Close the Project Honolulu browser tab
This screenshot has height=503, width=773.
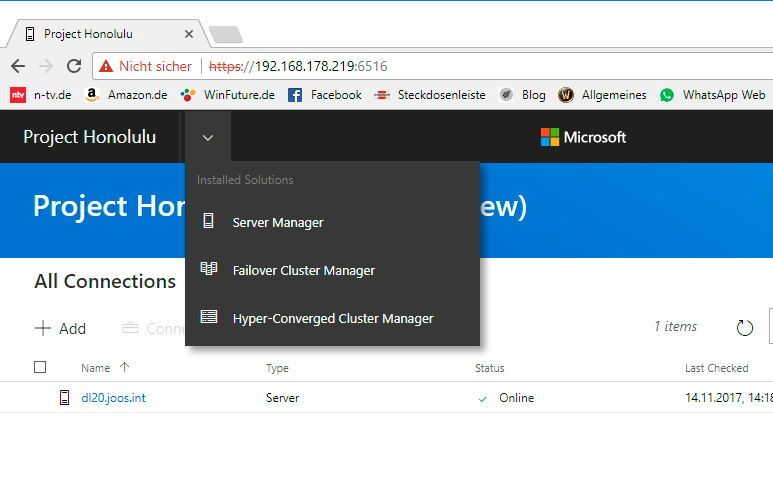click(x=189, y=34)
